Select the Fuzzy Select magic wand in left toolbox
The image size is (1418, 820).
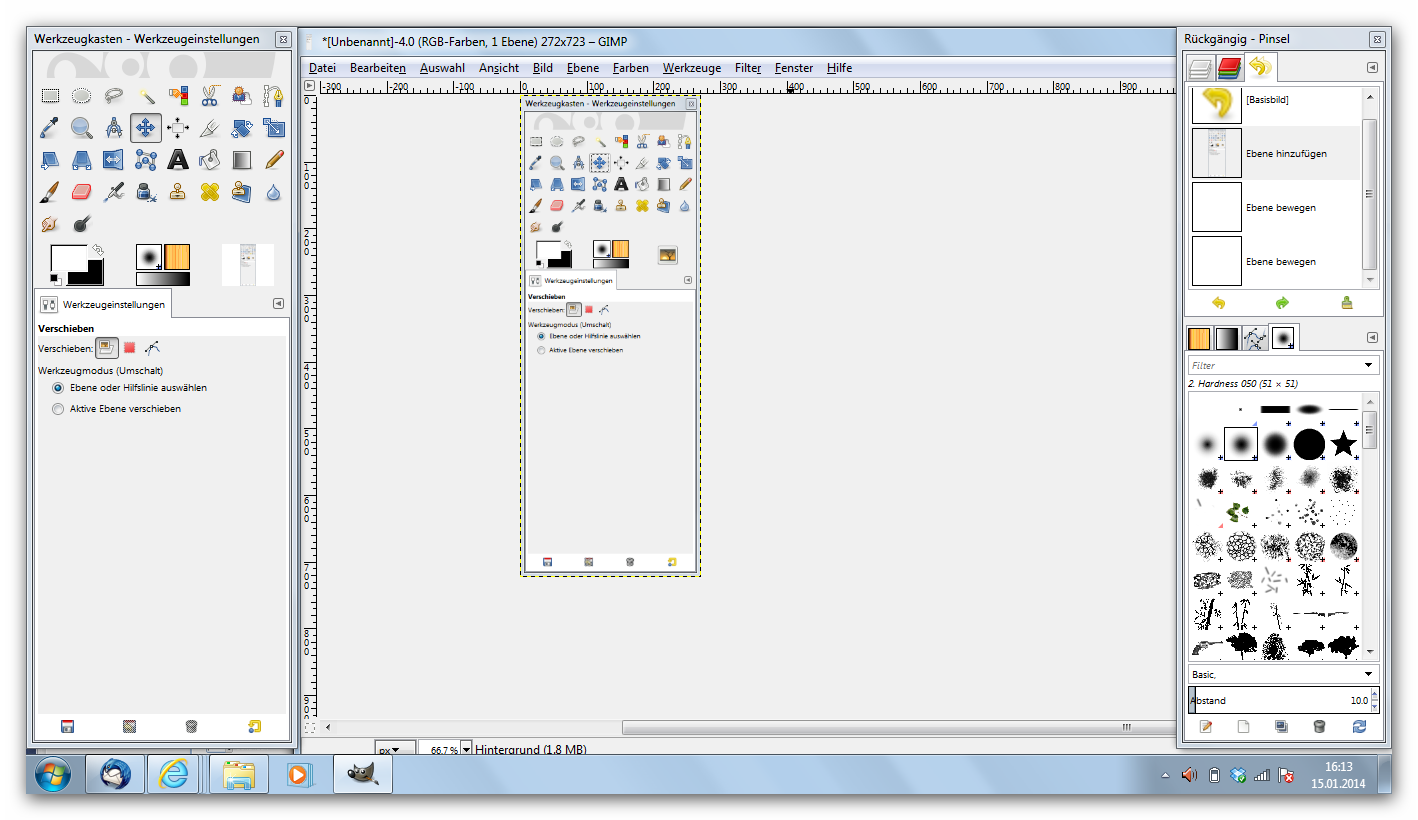tap(146, 96)
